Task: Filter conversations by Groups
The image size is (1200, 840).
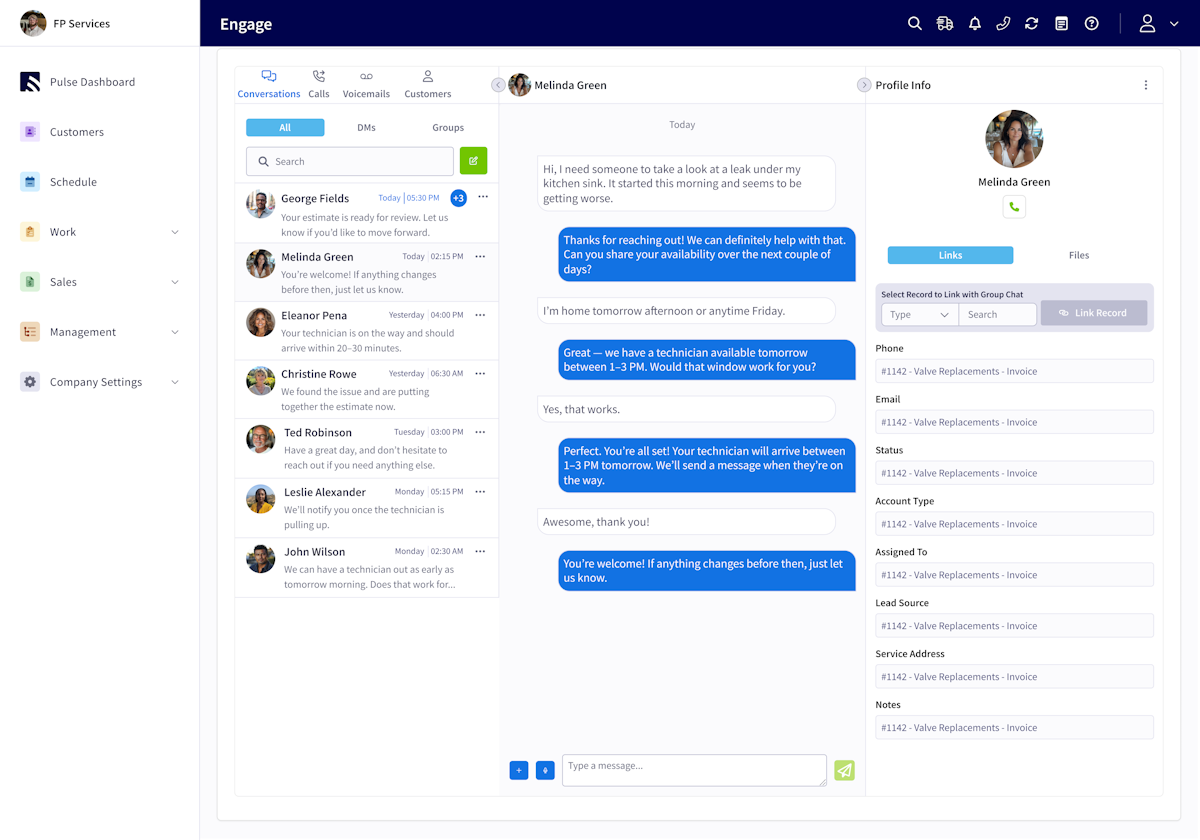Action: [x=448, y=128]
